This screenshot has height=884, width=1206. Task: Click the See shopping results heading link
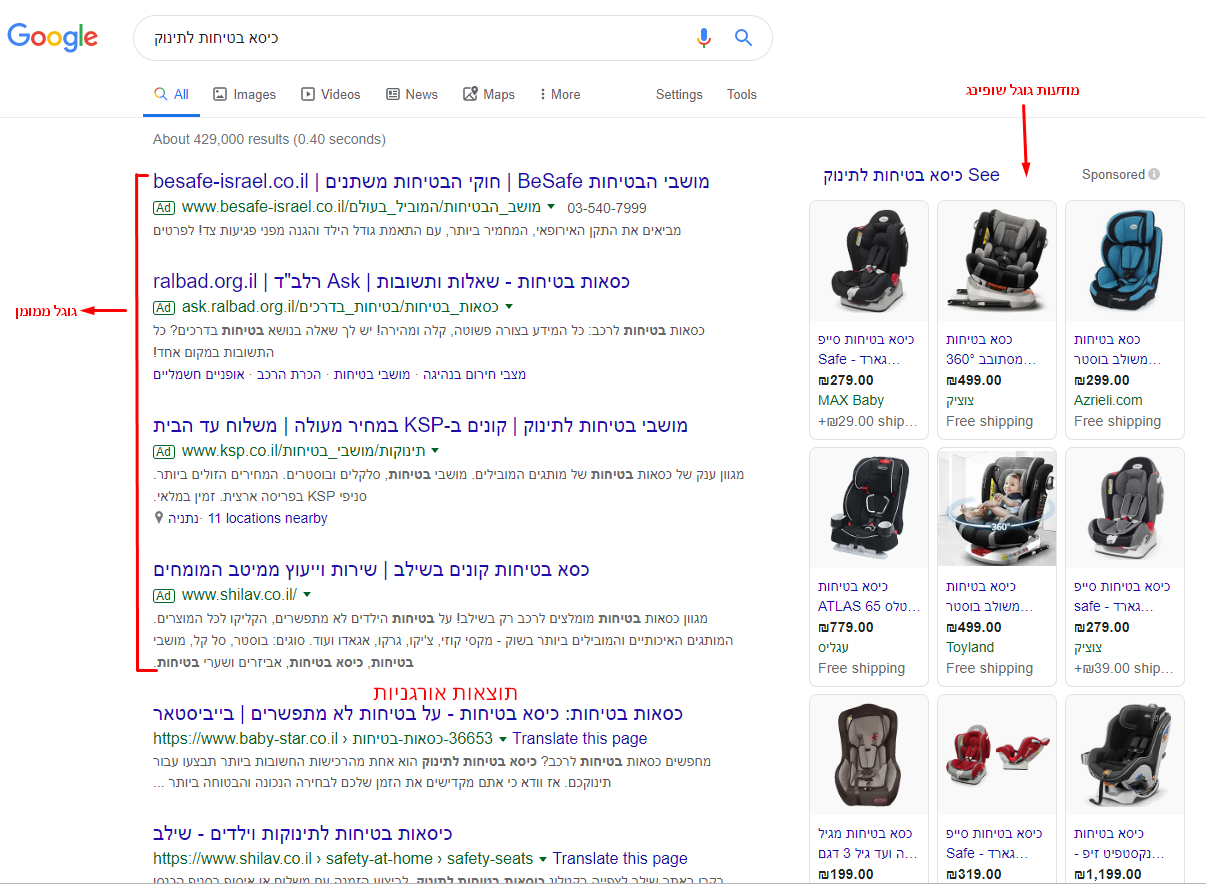(911, 175)
